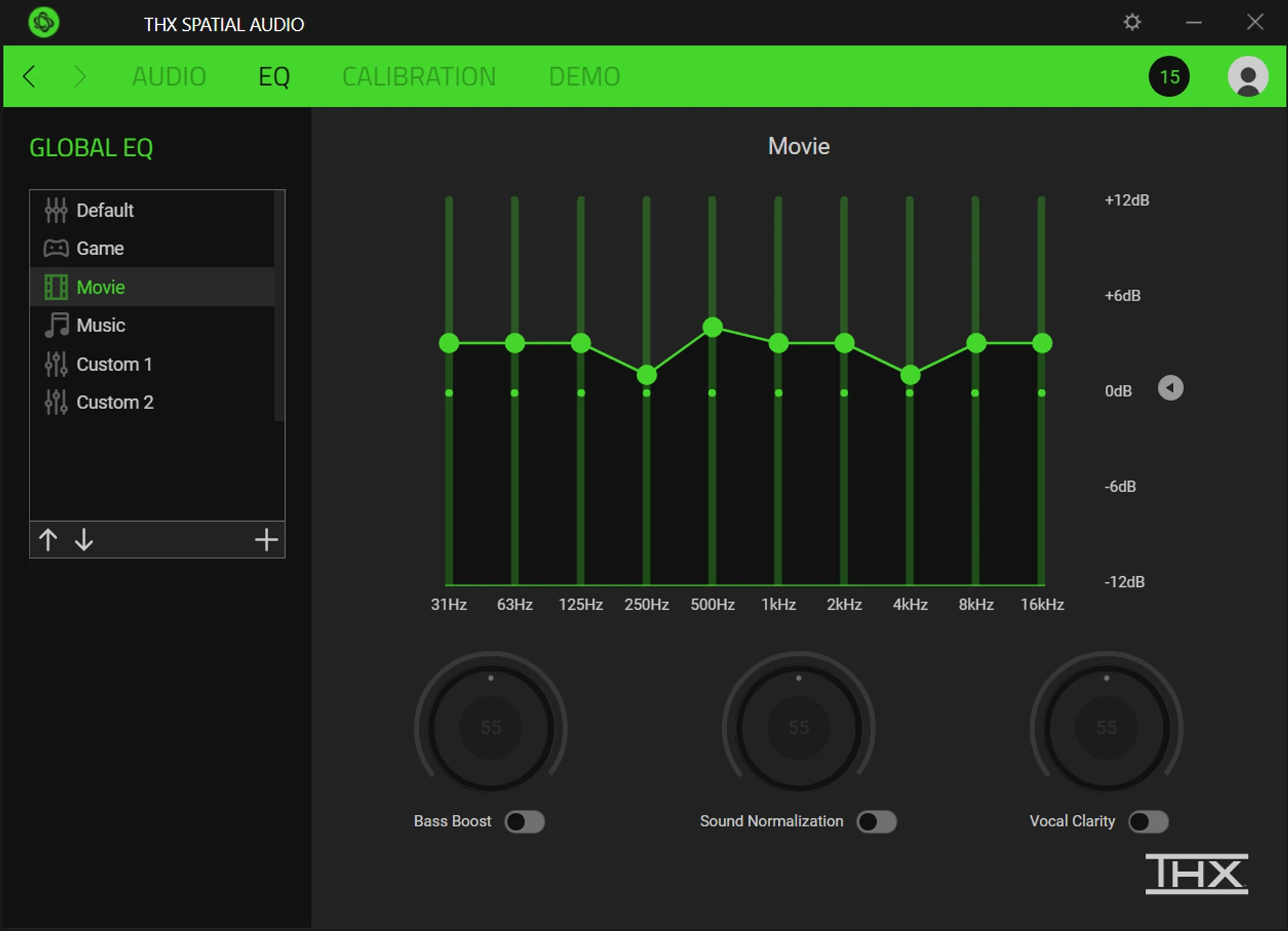
Task: Move preset up with the up arrow
Action: click(48, 539)
